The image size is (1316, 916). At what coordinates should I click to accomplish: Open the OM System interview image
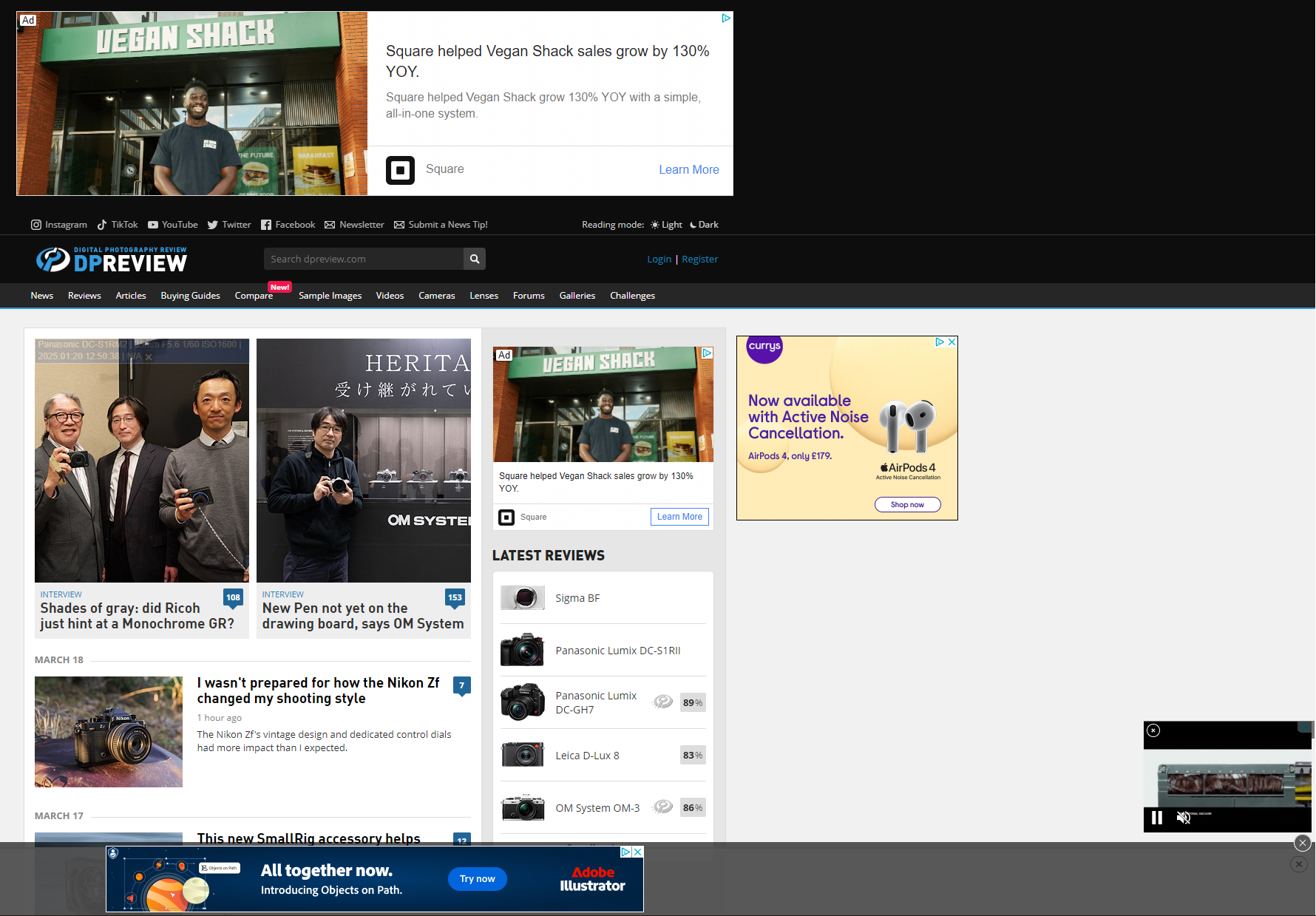(364, 461)
